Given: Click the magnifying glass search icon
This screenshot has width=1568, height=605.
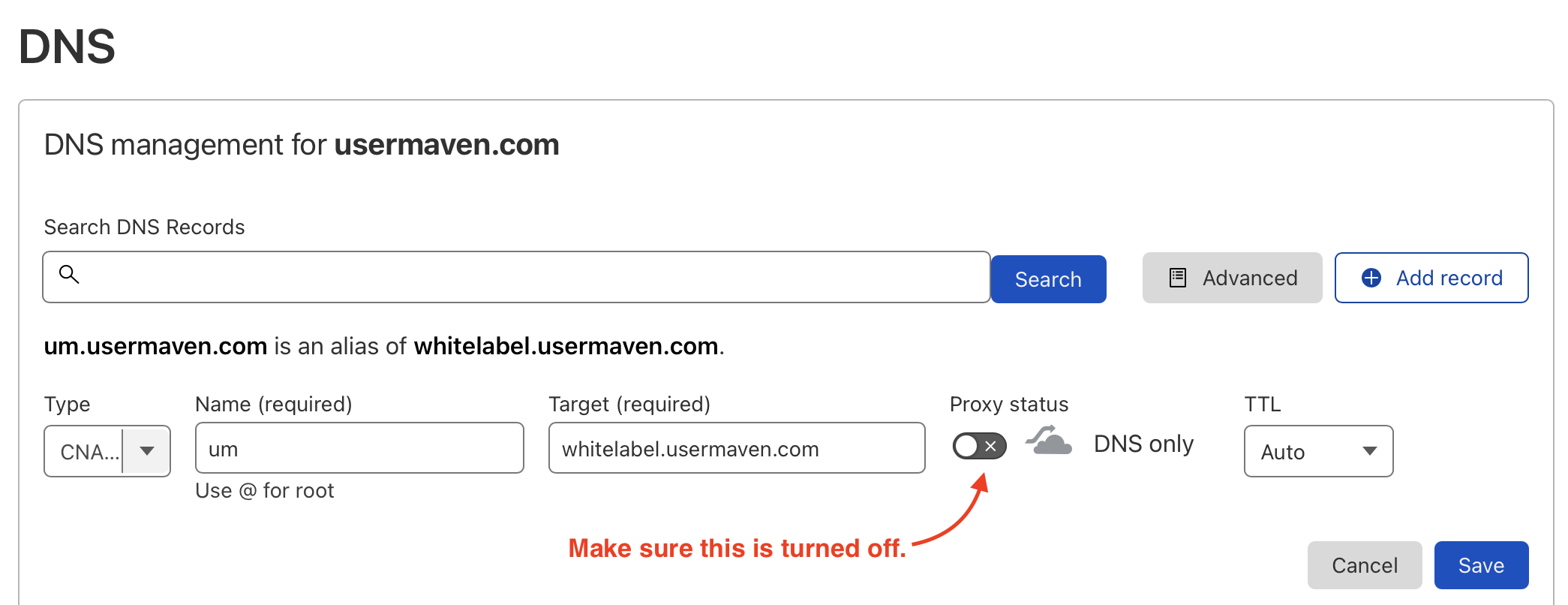Looking at the screenshot, I should click(69, 275).
